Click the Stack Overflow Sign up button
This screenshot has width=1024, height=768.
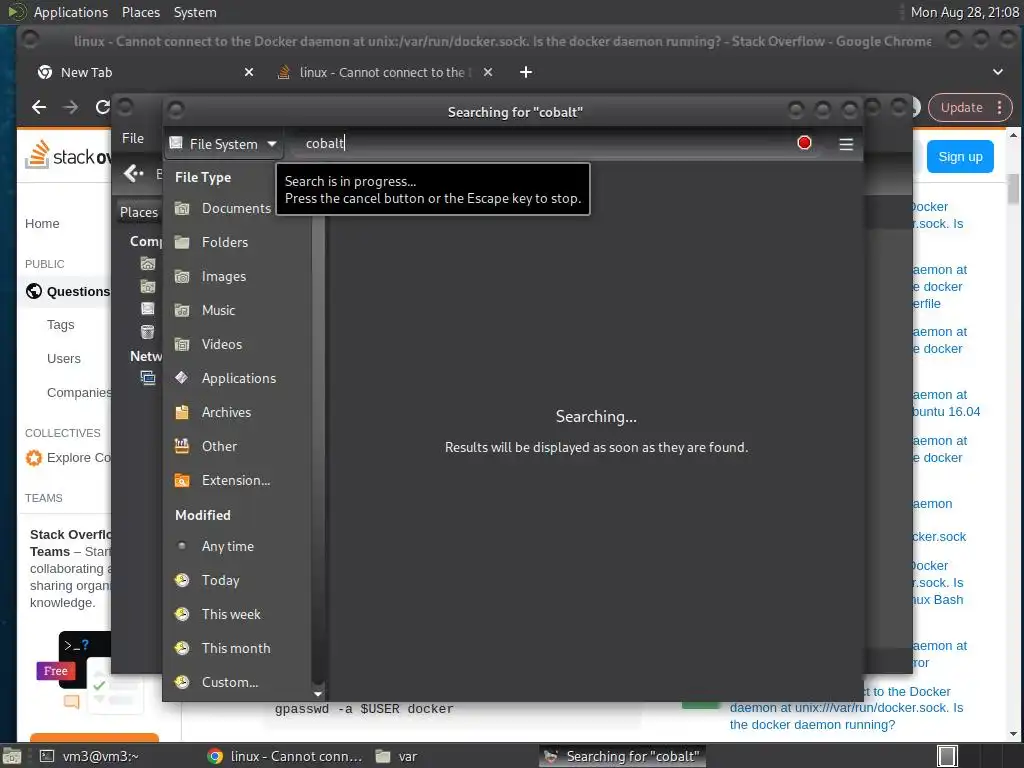(960, 157)
